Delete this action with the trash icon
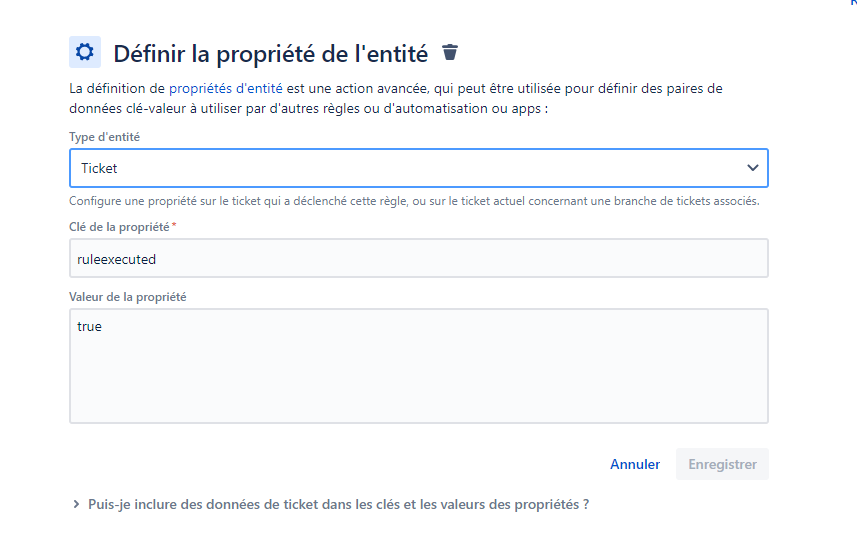This screenshot has width=857, height=551. (x=450, y=52)
